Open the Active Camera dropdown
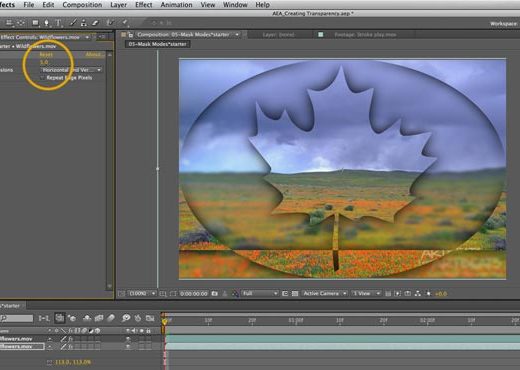The width and height of the screenshot is (520, 370). tap(325, 294)
